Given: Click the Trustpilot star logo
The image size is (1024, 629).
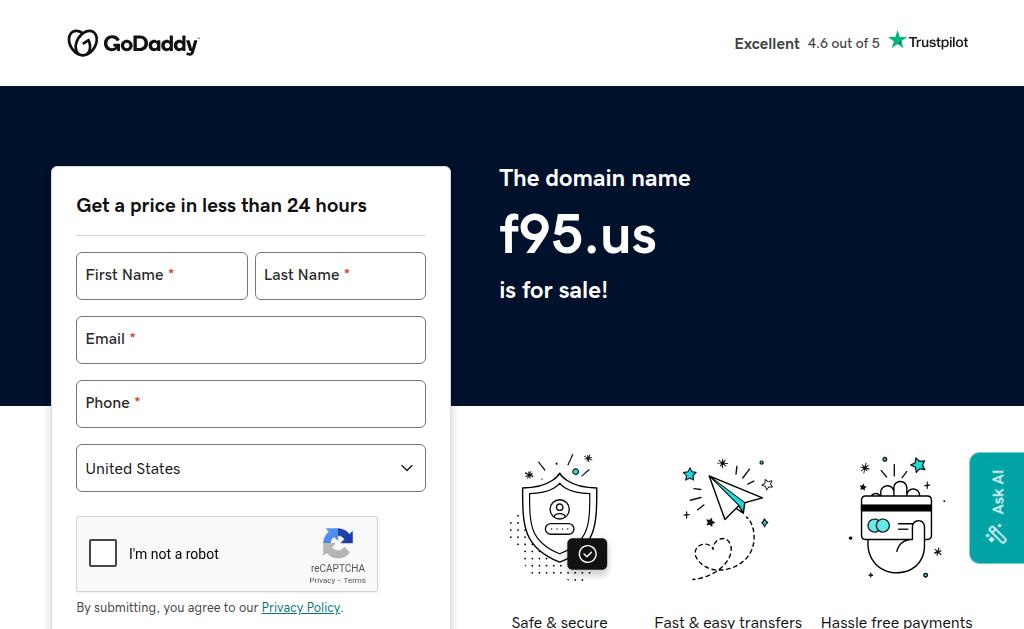Looking at the screenshot, I should (897, 41).
